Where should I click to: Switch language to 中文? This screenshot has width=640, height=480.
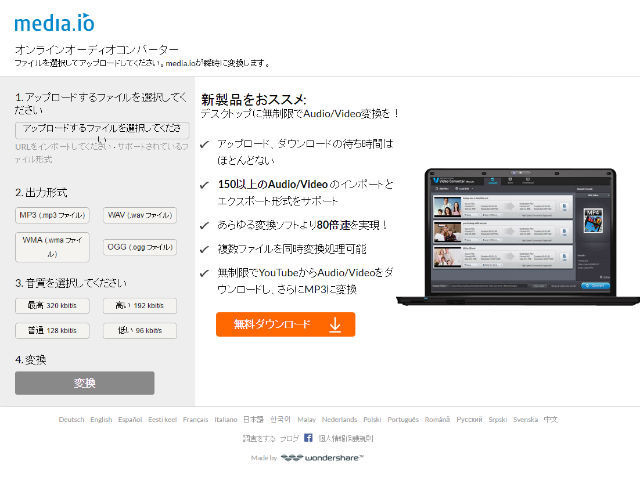[550, 420]
